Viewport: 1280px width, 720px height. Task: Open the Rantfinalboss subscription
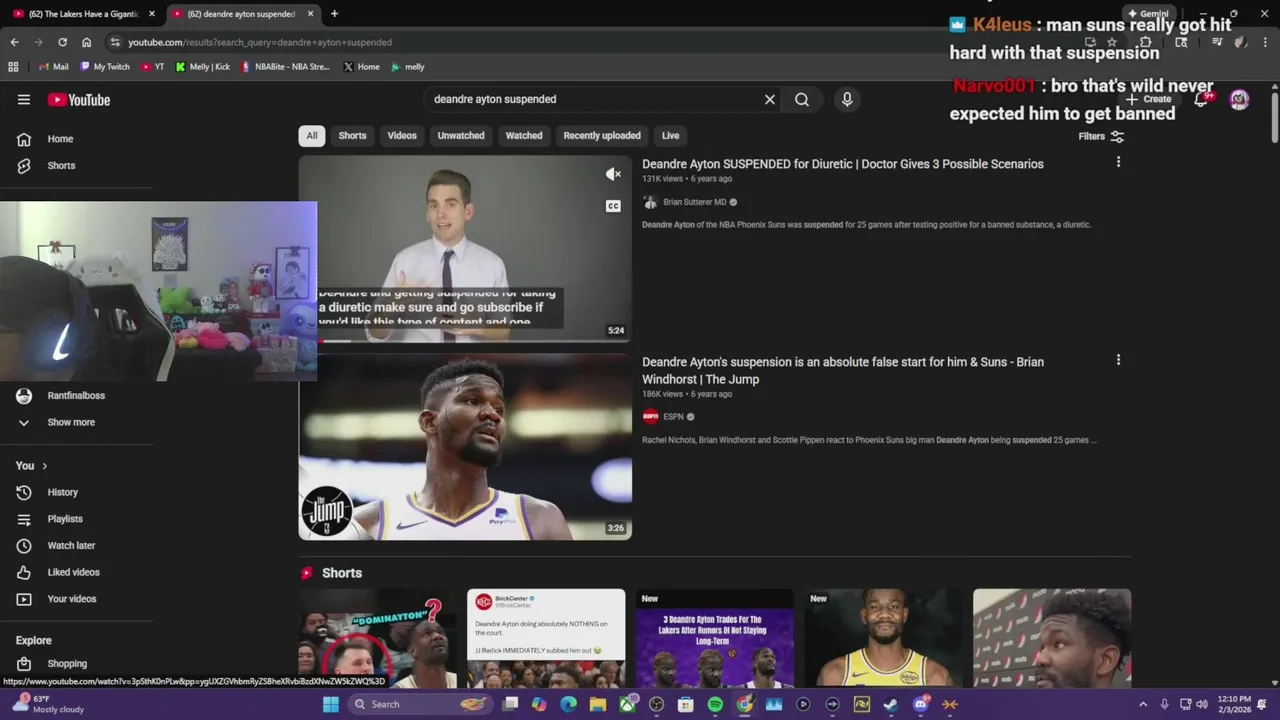[76, 396]
